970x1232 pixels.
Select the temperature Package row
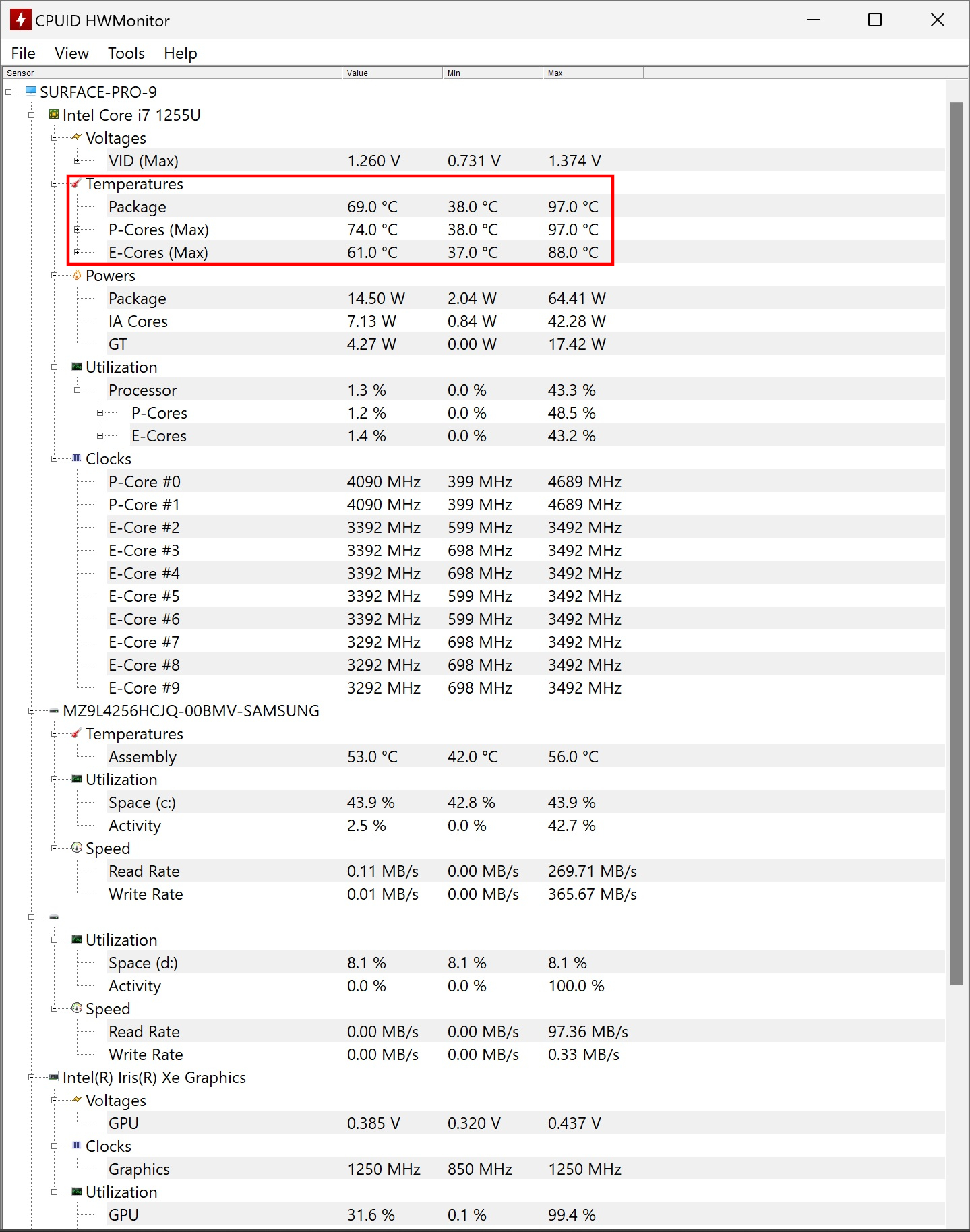(x=526, y=206)
